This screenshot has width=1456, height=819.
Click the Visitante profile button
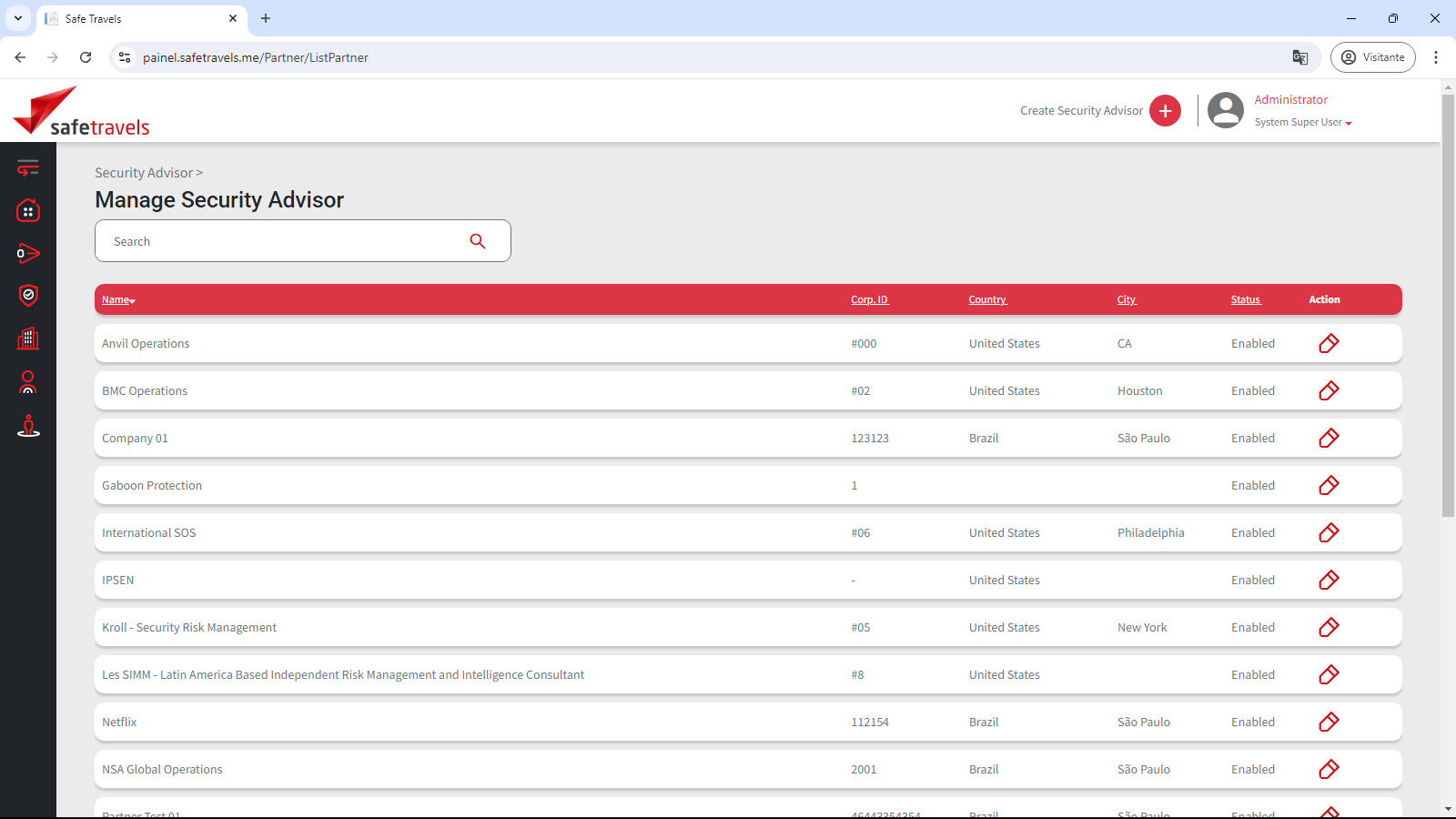click(1372, 57)
